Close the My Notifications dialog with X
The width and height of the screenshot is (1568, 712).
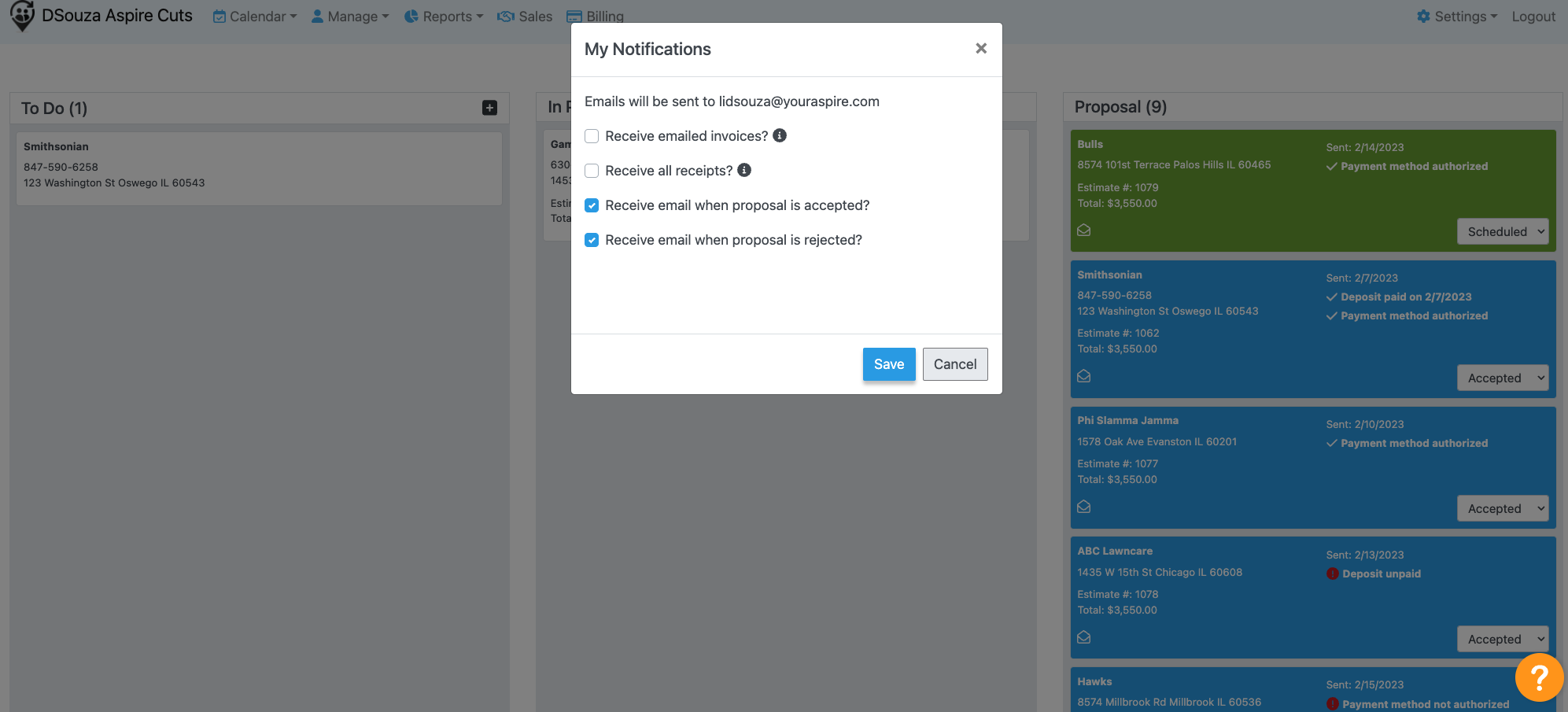click(981, 49)
